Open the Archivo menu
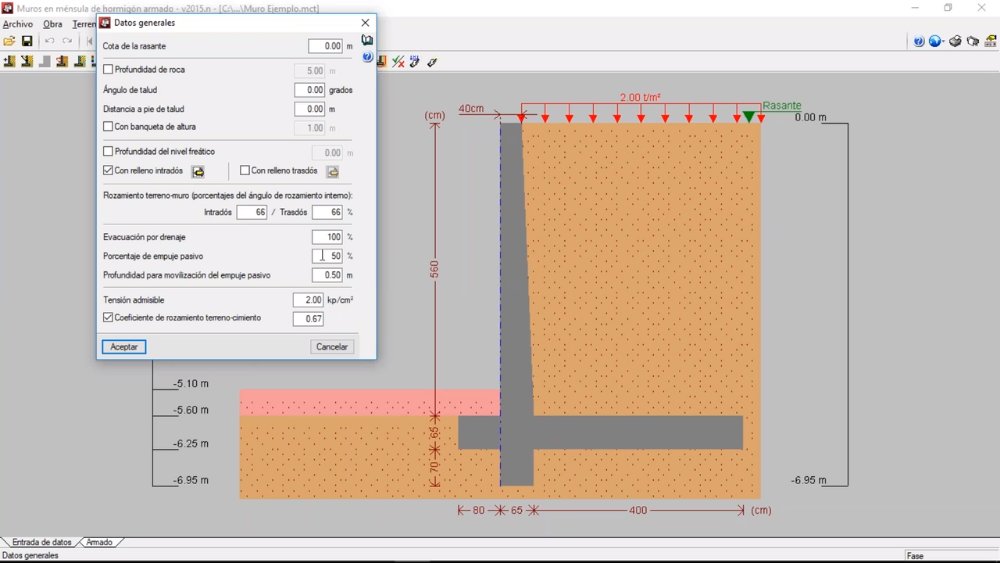1000x563 pixels. 18,24
